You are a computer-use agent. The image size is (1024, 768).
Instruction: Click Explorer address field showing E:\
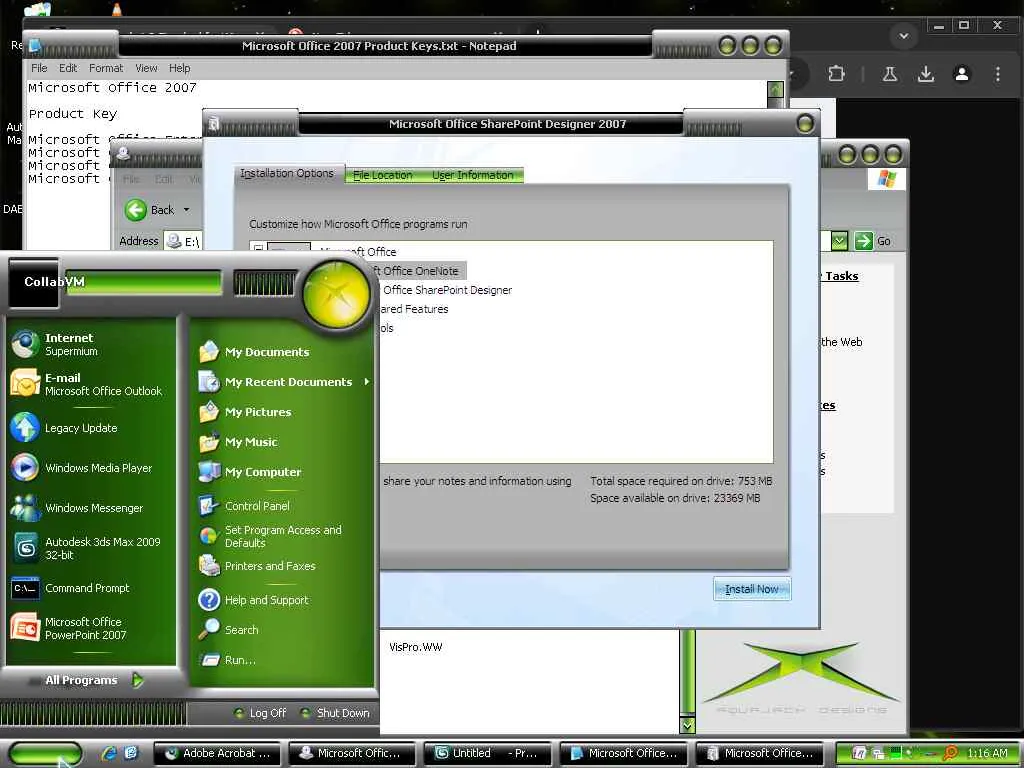pyautogui.click(x=183, y=241)
